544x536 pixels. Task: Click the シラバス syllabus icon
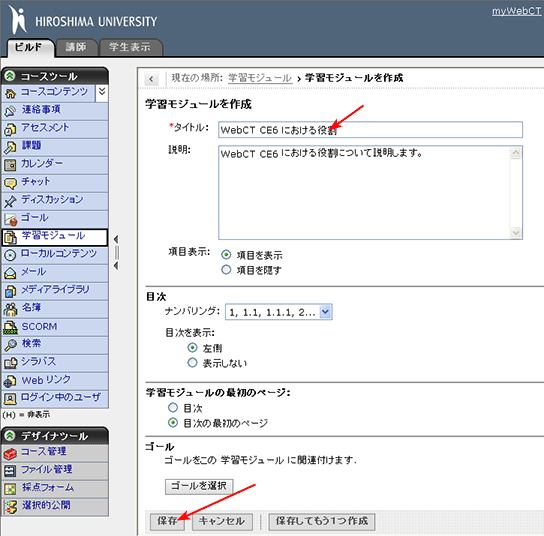coord(10,363)
